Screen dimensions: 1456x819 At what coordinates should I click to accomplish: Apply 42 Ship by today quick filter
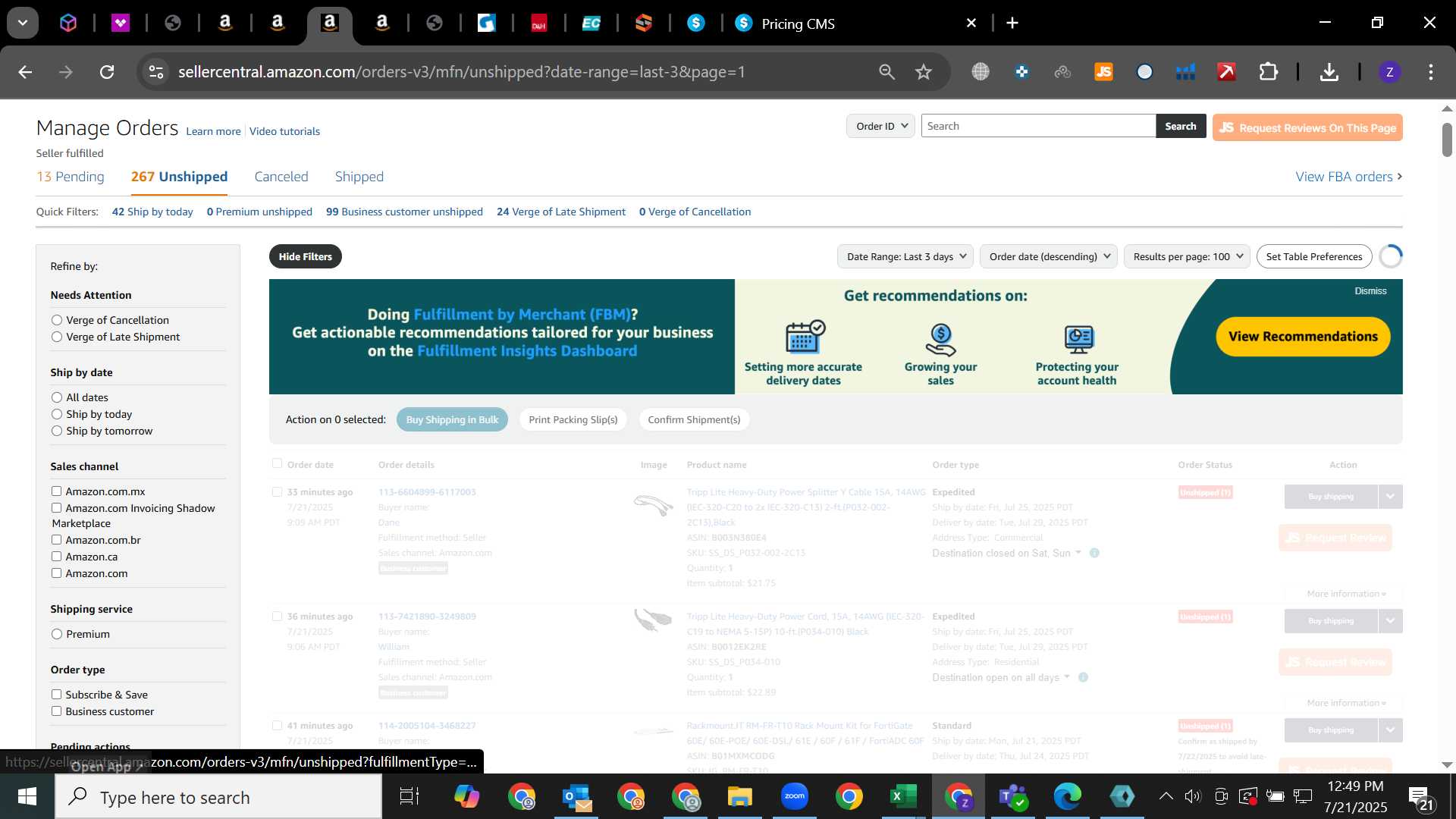click(152, 212)
